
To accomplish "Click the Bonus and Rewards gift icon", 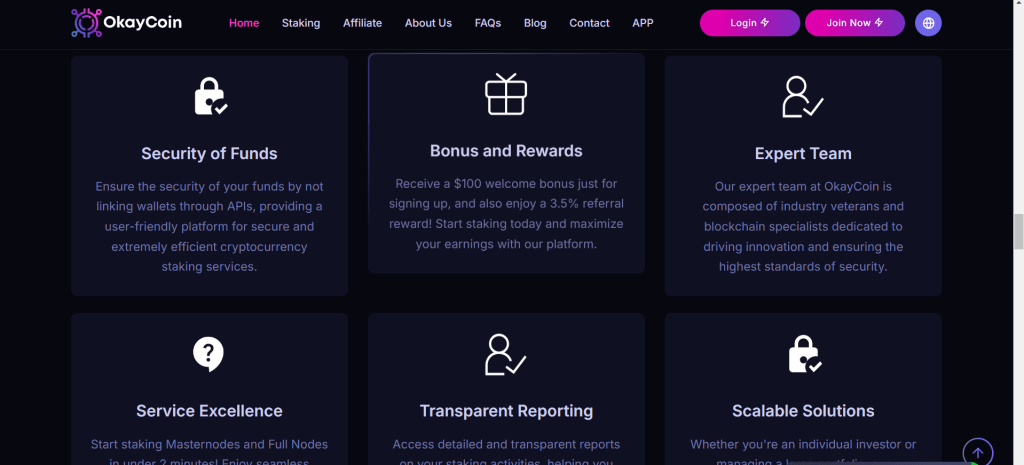I will [x=506, y=94].
